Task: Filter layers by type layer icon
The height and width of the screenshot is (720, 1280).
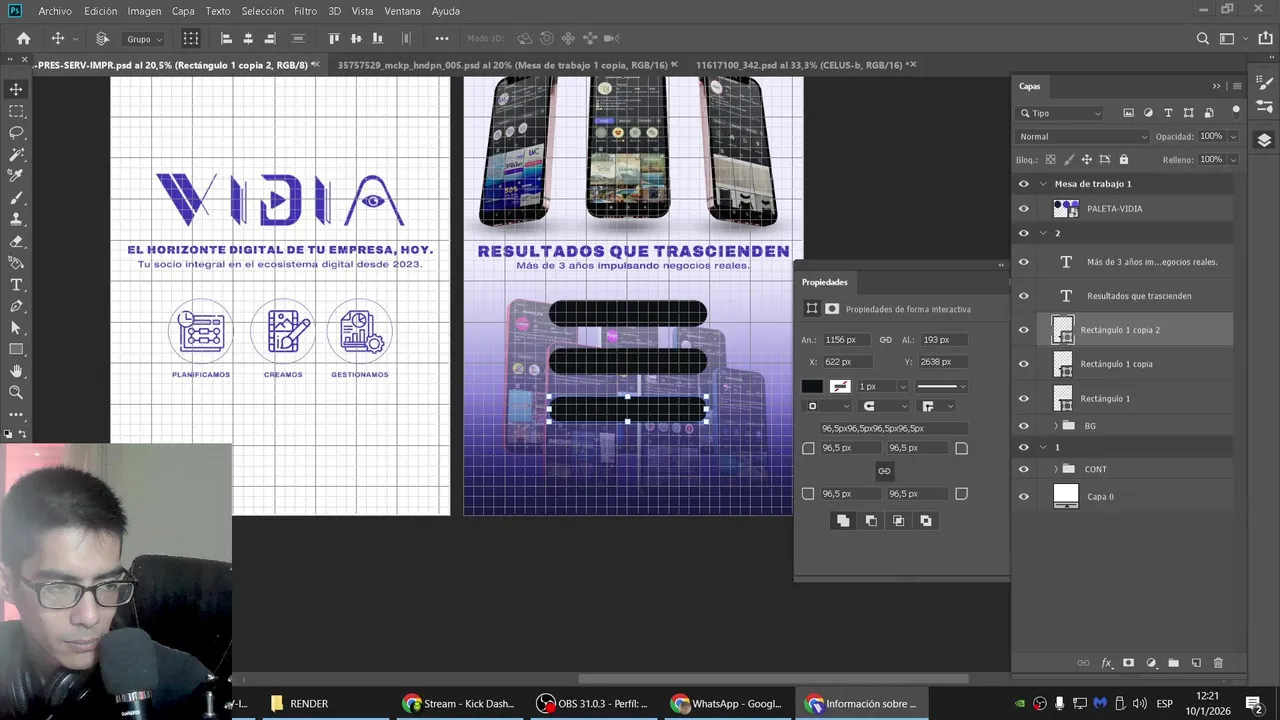Action: point(1168,113)
